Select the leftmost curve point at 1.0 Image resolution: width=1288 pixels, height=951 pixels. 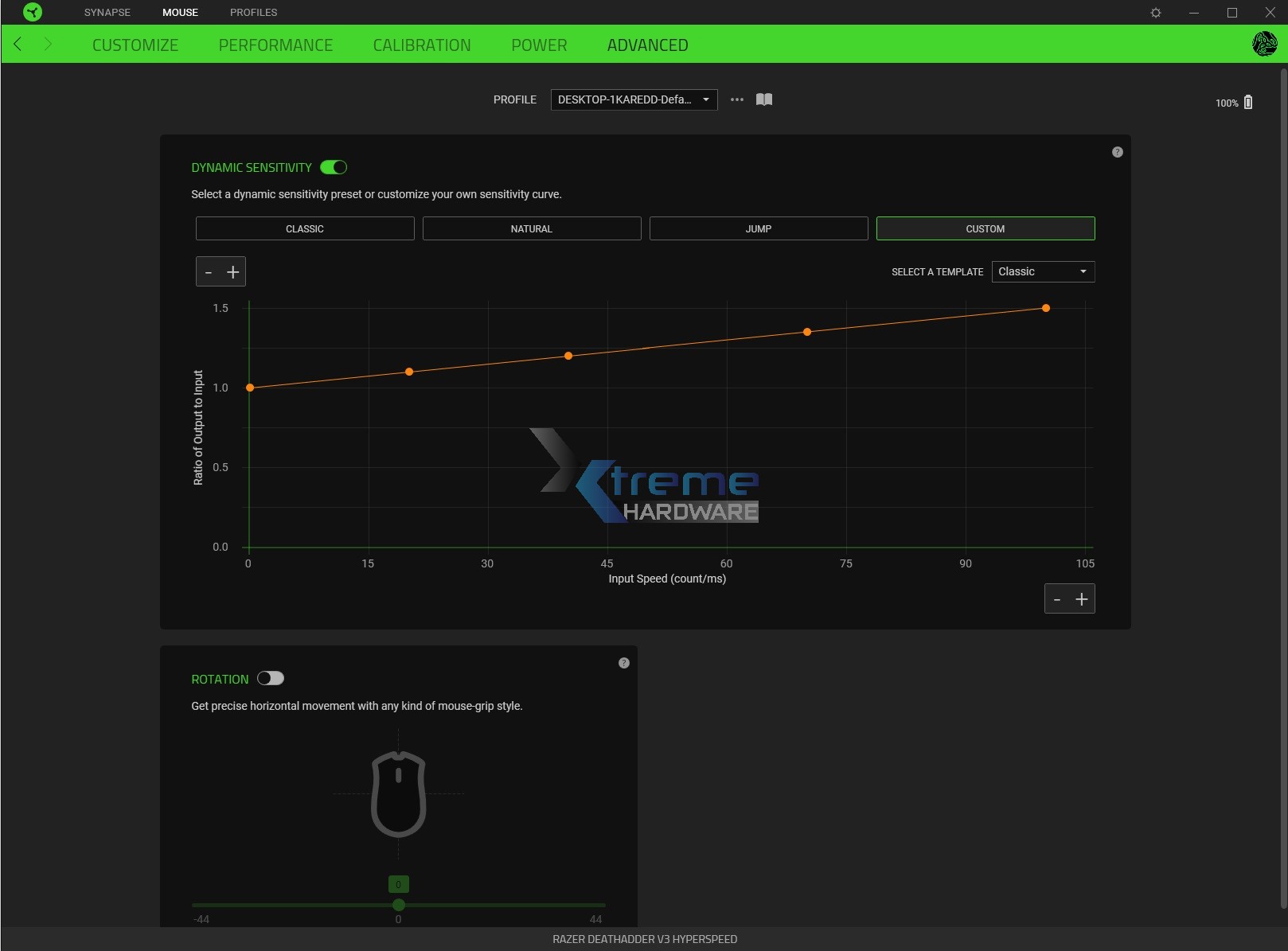pos(249,388)
